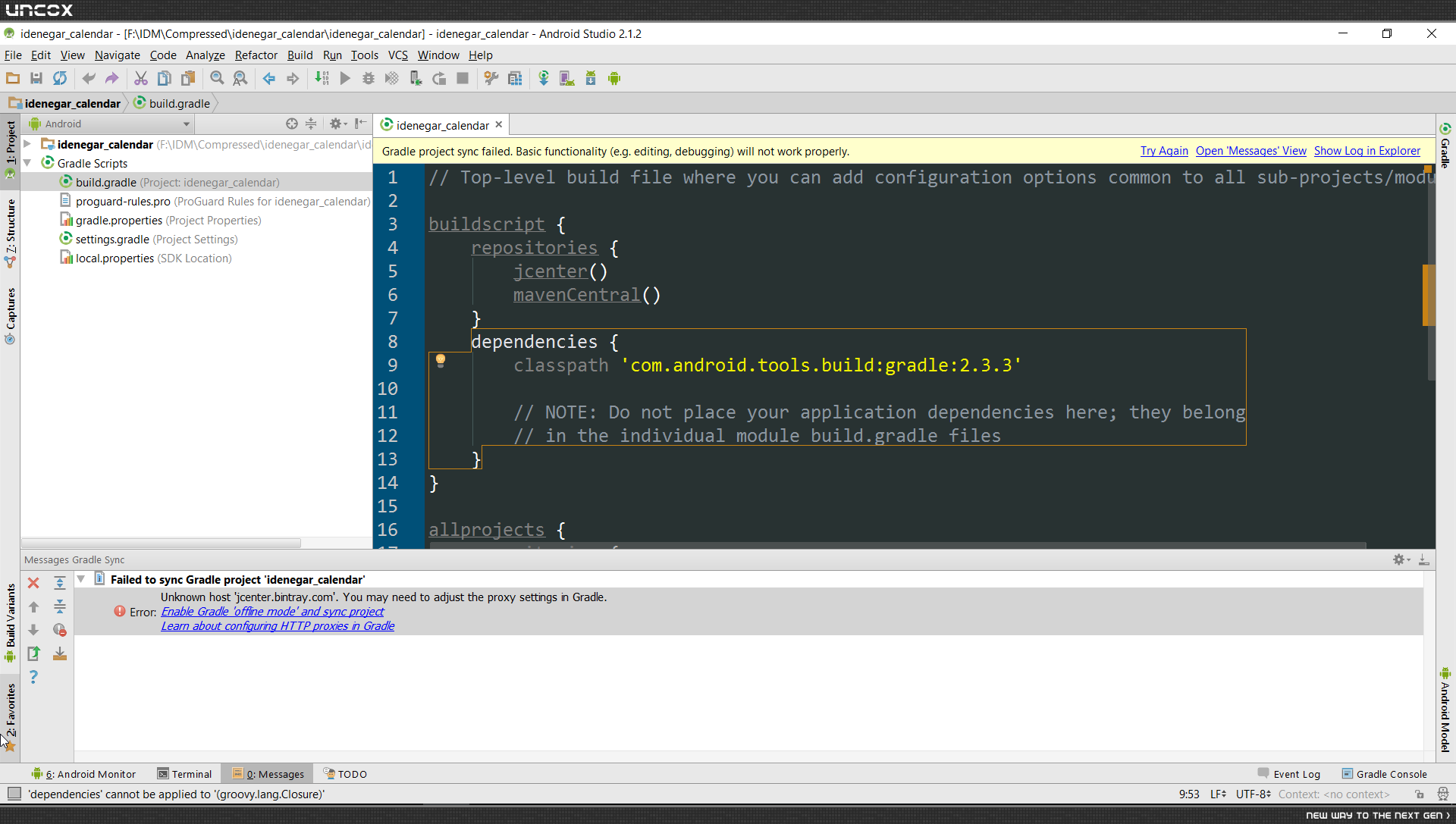The height and width of the screenshot is (824, 1456).
Task: Click the AVD Manager toolbar icon
Action: coord(567,79)
